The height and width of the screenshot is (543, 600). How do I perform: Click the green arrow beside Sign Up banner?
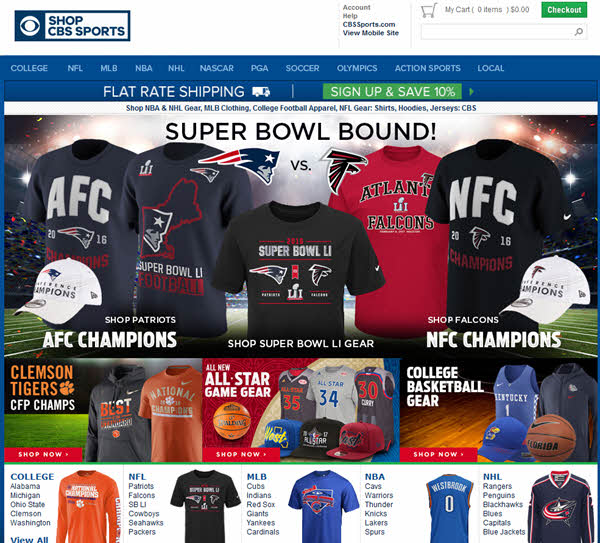tap(471, 91)
